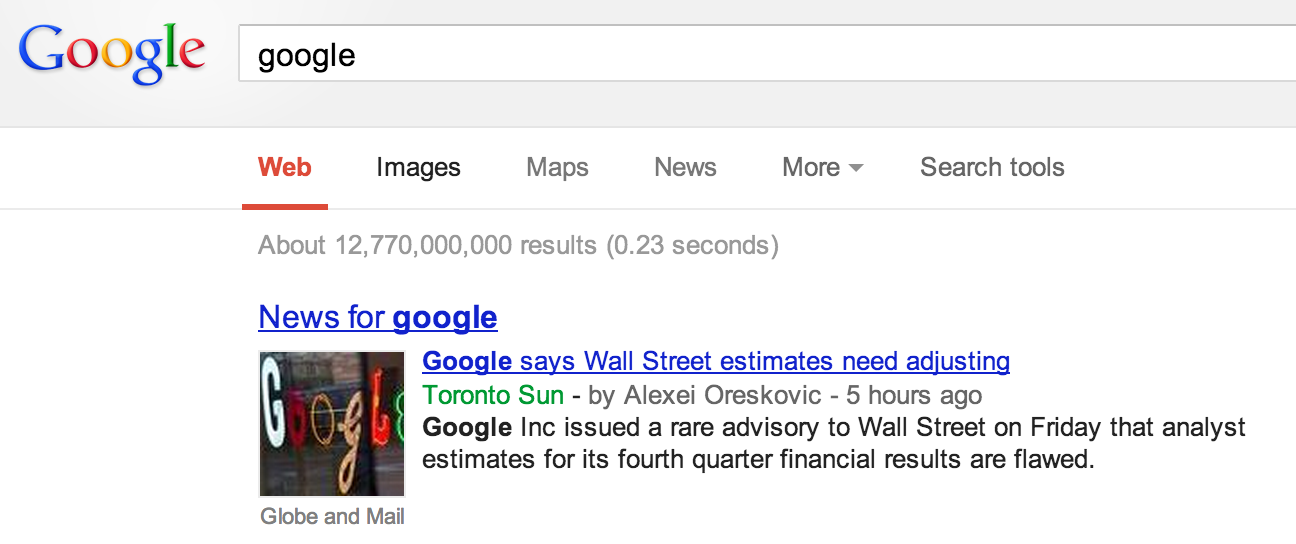The width and height of the screenshot is (1296, 544).
Task: Open Search tools options
Action: pyautogui.click(x=992, y=168)
